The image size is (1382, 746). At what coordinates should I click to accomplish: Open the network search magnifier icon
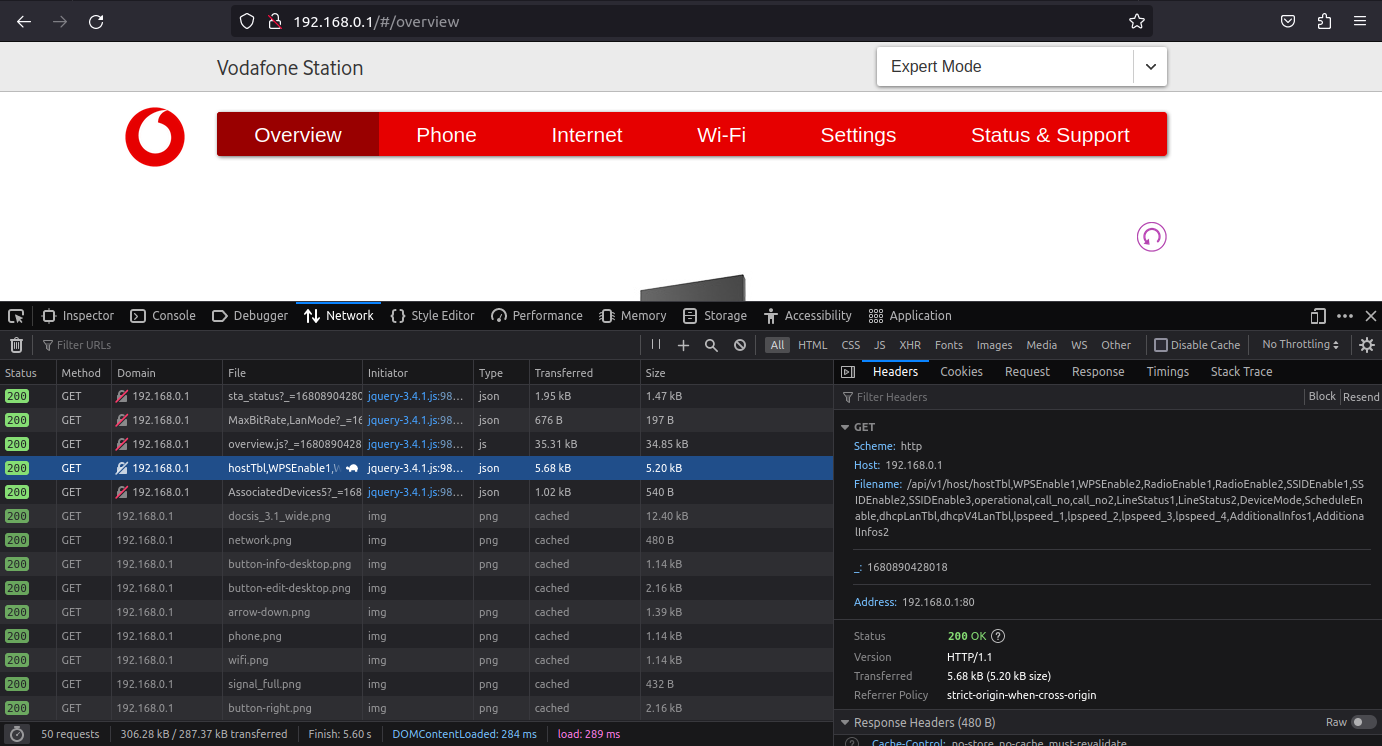click(x=711, y=345)
